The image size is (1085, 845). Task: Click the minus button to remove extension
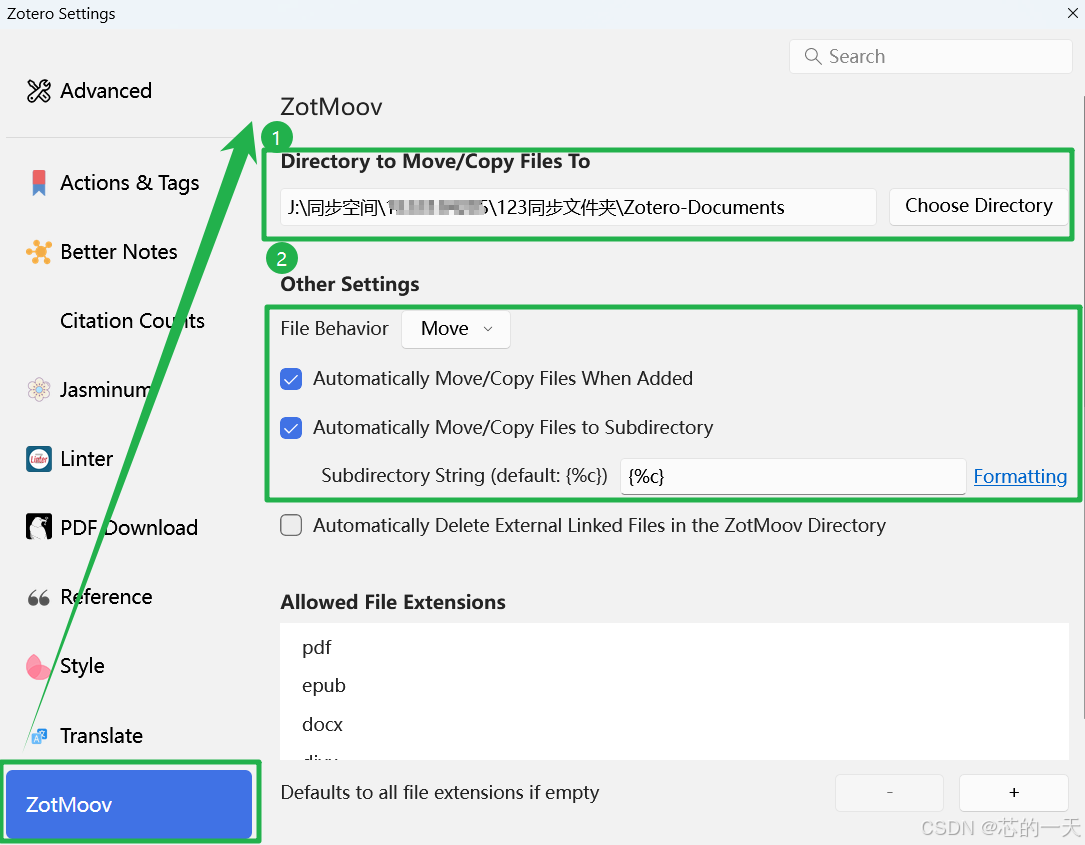(x=890, y=793)
